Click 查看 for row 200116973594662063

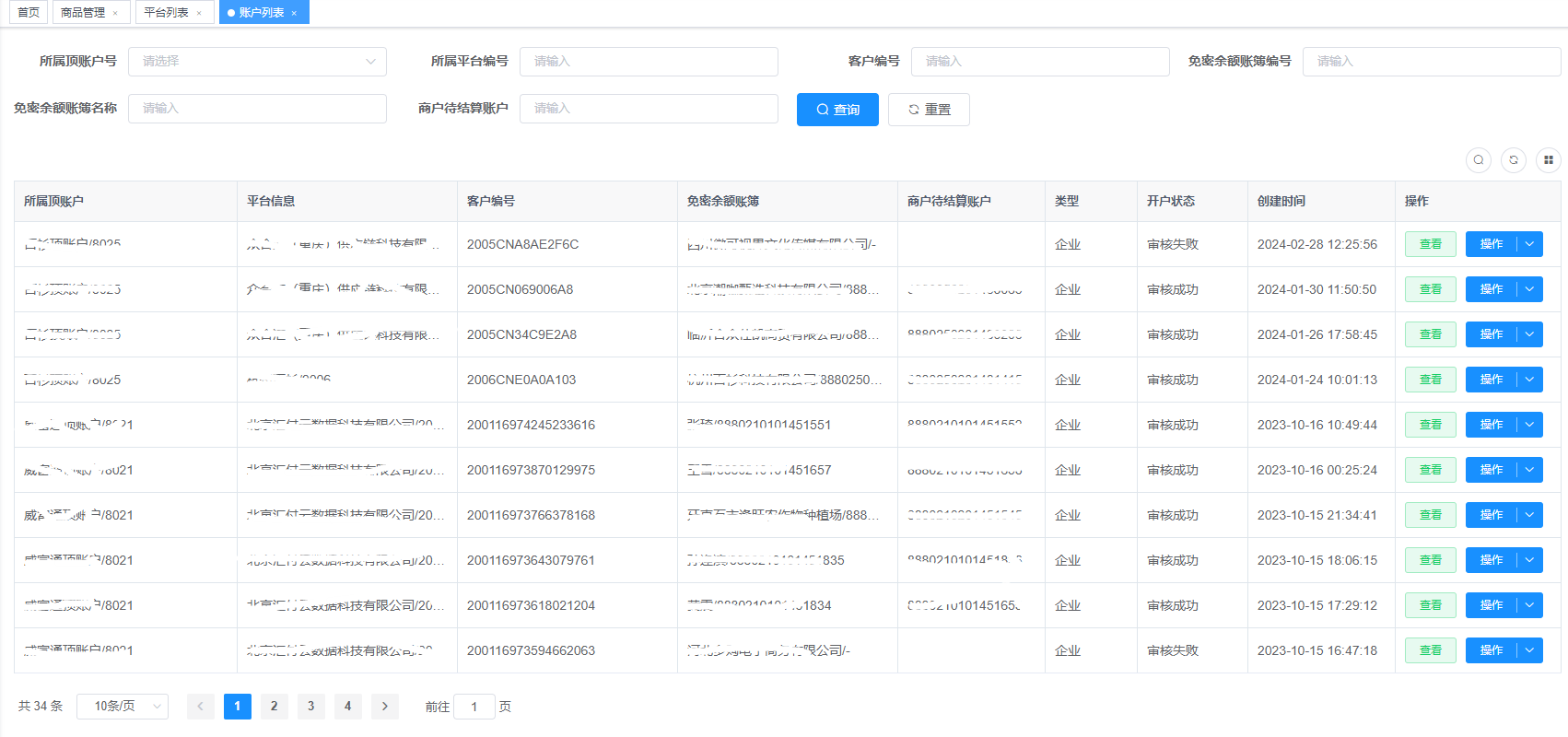1431,650
